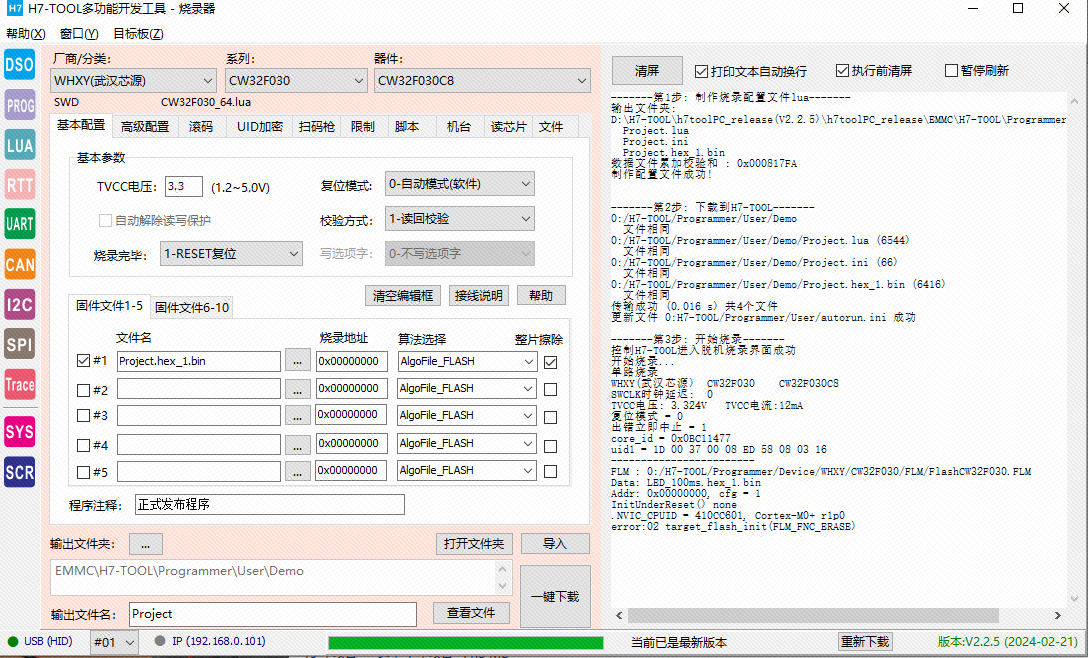
Task: Enable firmware file #2 checkbox
Action: (x=83, y=390)
